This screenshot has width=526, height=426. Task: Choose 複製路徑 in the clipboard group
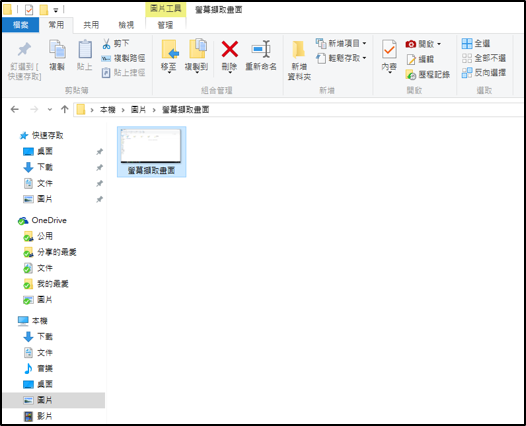tap(123, 58)
